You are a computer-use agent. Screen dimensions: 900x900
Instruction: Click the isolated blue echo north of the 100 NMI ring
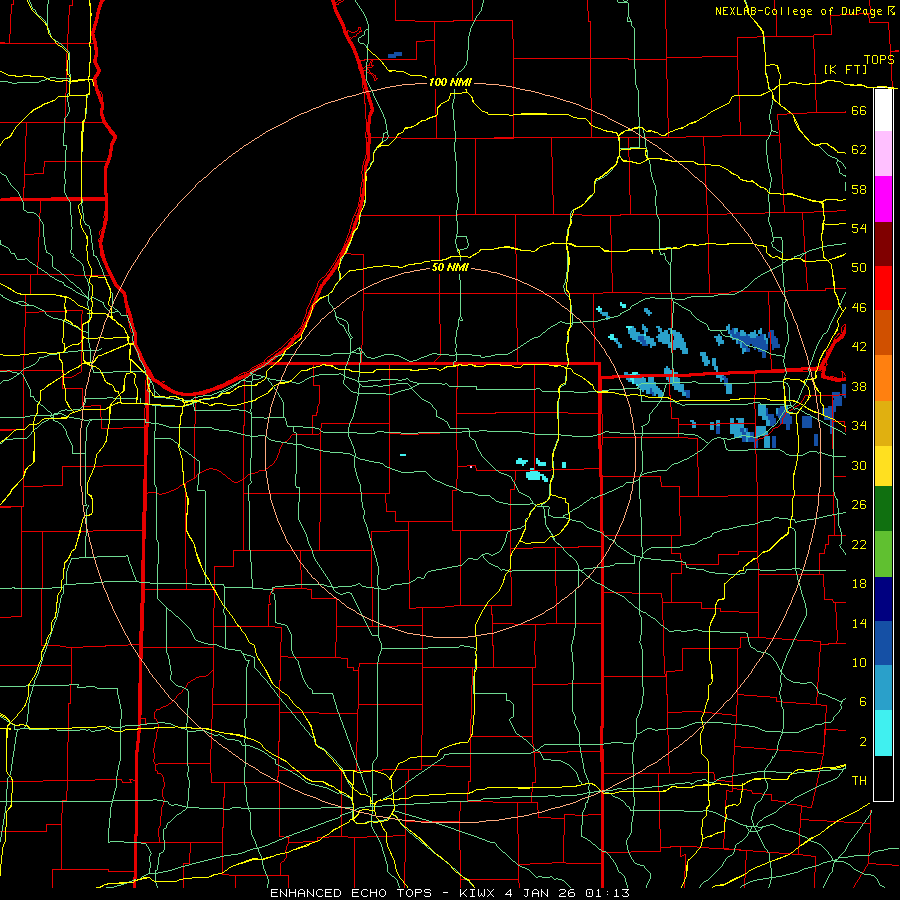pyautogui.click(x=395, y=55)
